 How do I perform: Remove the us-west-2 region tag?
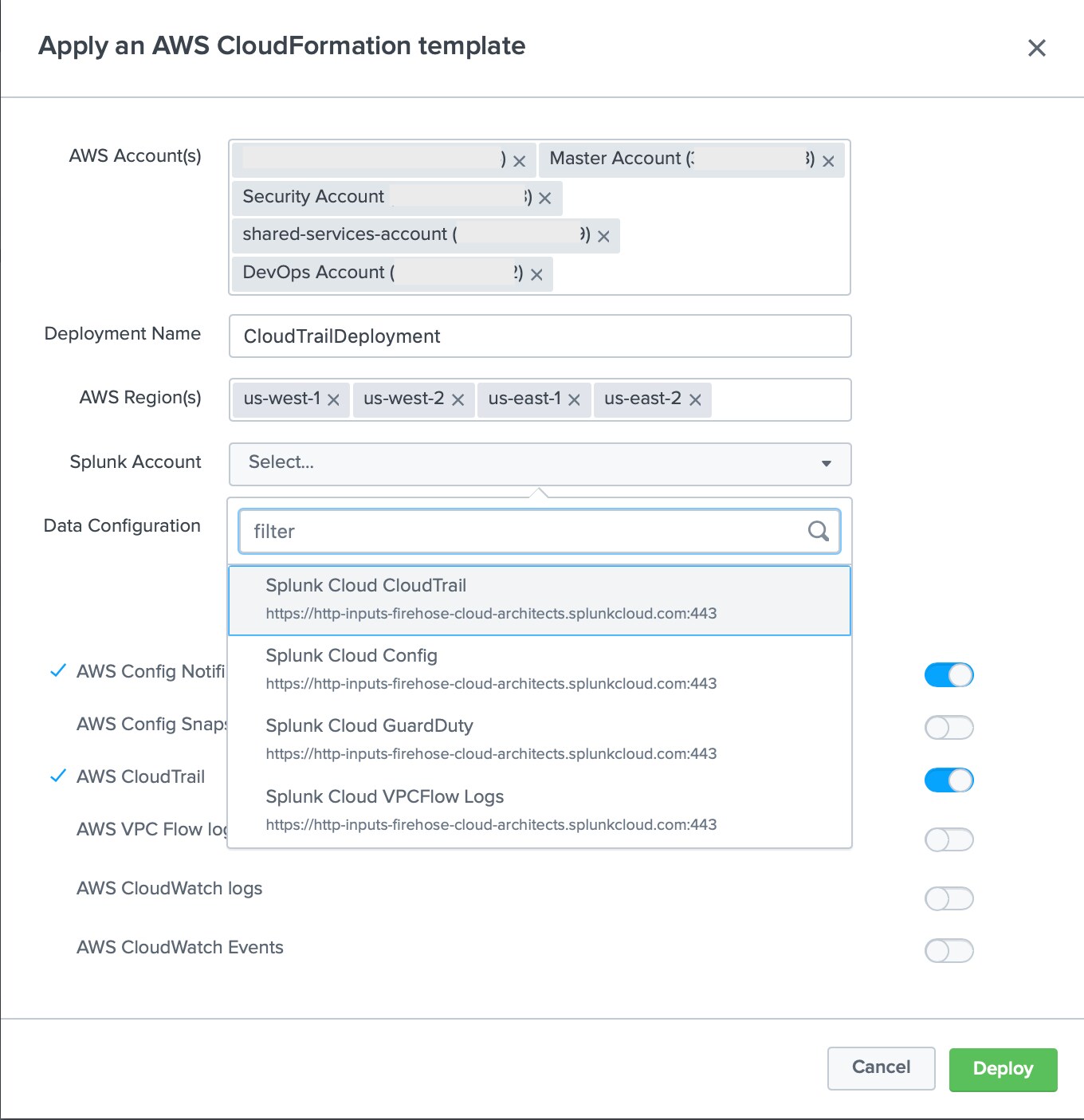point(458,400)
